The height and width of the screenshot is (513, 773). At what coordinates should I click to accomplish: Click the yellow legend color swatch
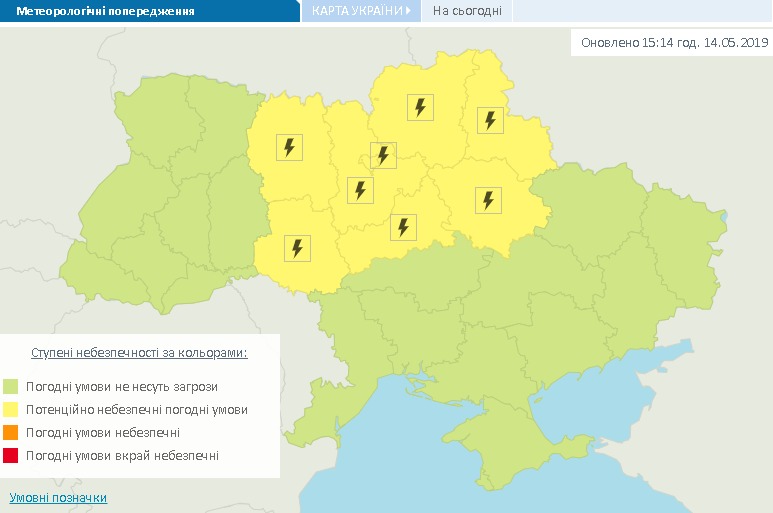11,410
